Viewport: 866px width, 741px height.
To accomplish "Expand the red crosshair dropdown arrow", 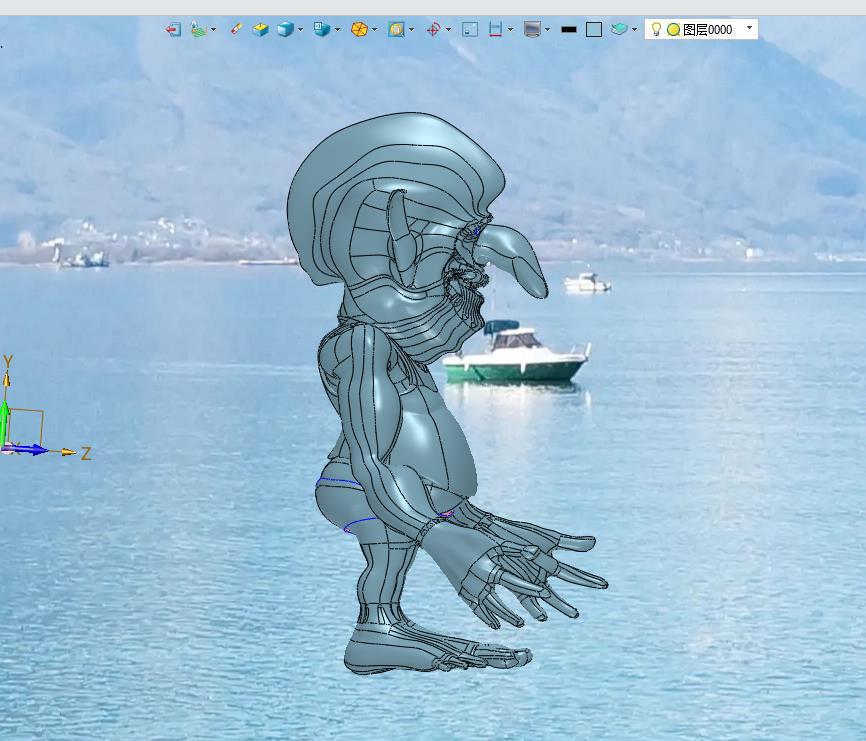I will pyautogui.click(x=448, y=29).
